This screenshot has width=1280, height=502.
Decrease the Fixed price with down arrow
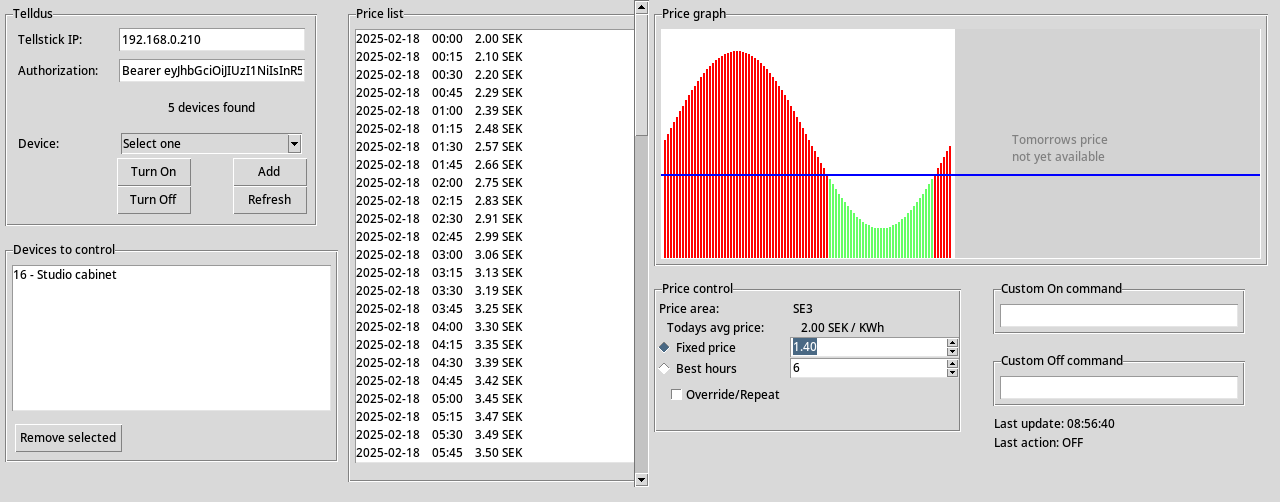952,352
